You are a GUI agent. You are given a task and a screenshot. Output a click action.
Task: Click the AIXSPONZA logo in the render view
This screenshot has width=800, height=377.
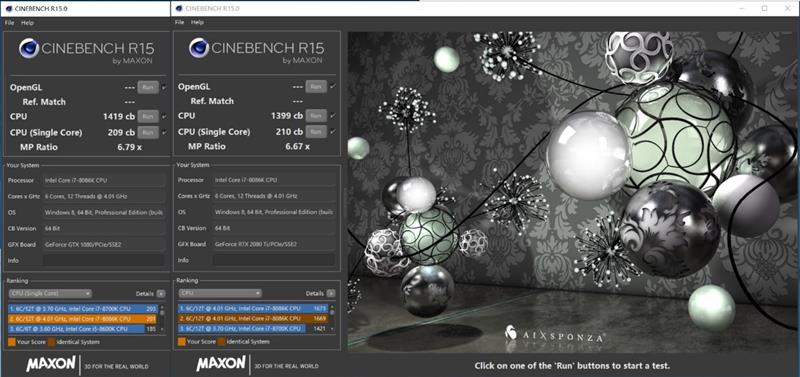555,334
